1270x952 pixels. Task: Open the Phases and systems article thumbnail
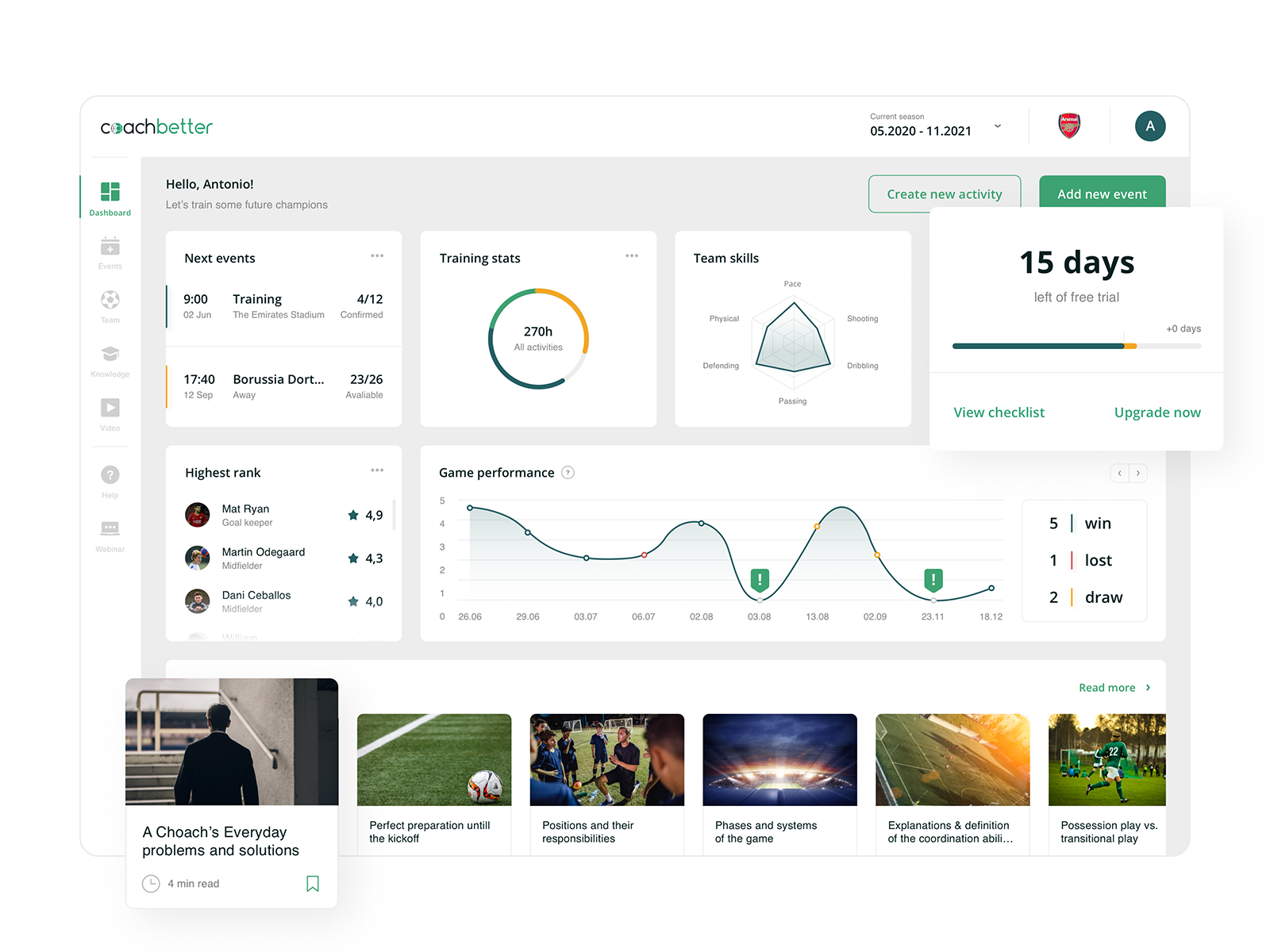[x=780, y=760]
